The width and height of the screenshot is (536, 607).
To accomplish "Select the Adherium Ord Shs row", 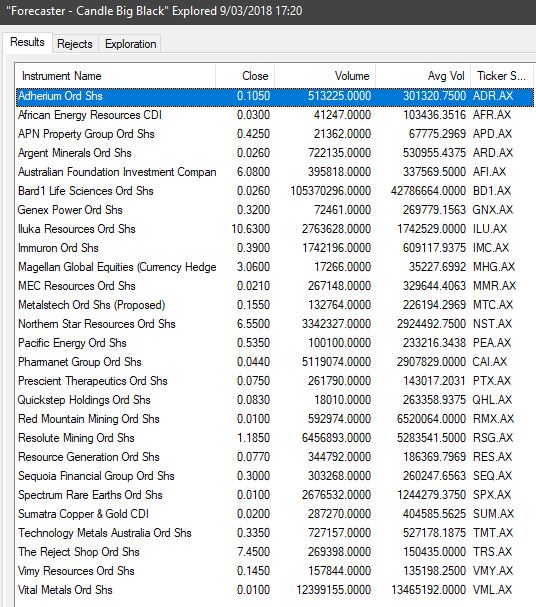I will 275,96.
